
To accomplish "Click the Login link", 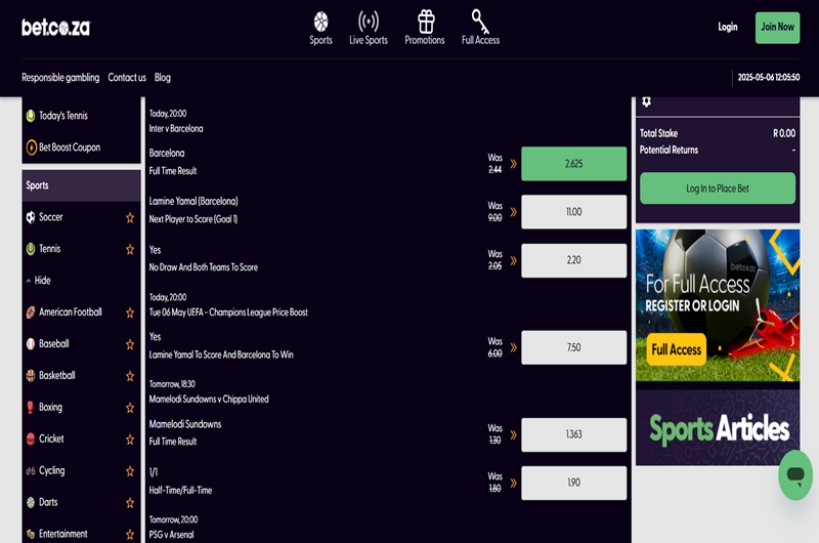I will point(727,27).
